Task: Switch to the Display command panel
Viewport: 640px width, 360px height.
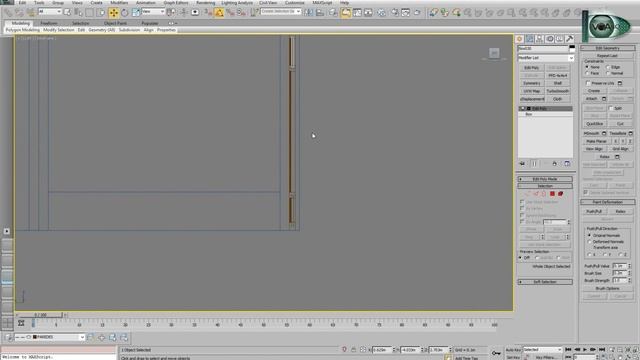Action: [559, 39]
